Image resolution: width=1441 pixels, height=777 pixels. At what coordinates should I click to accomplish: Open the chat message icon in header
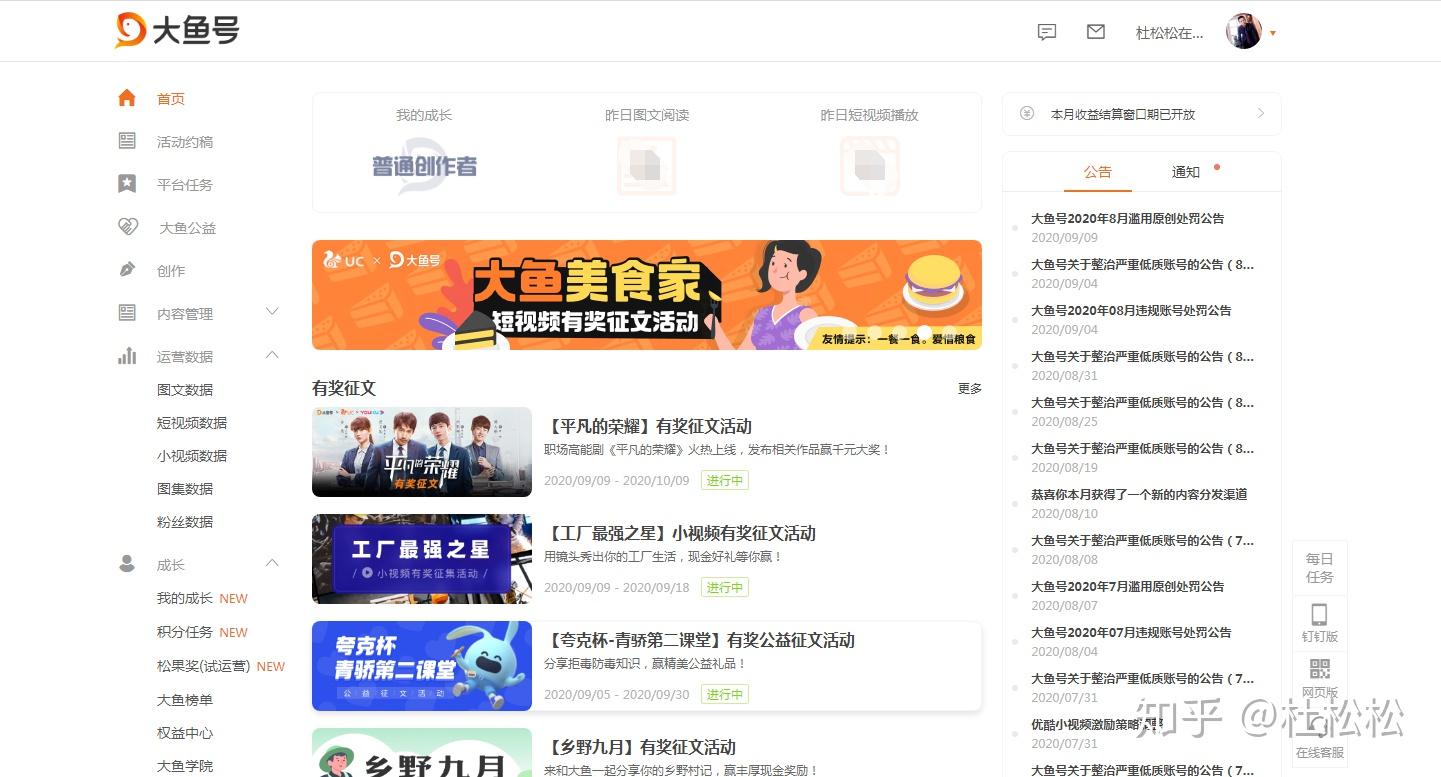click(1047, 32)
